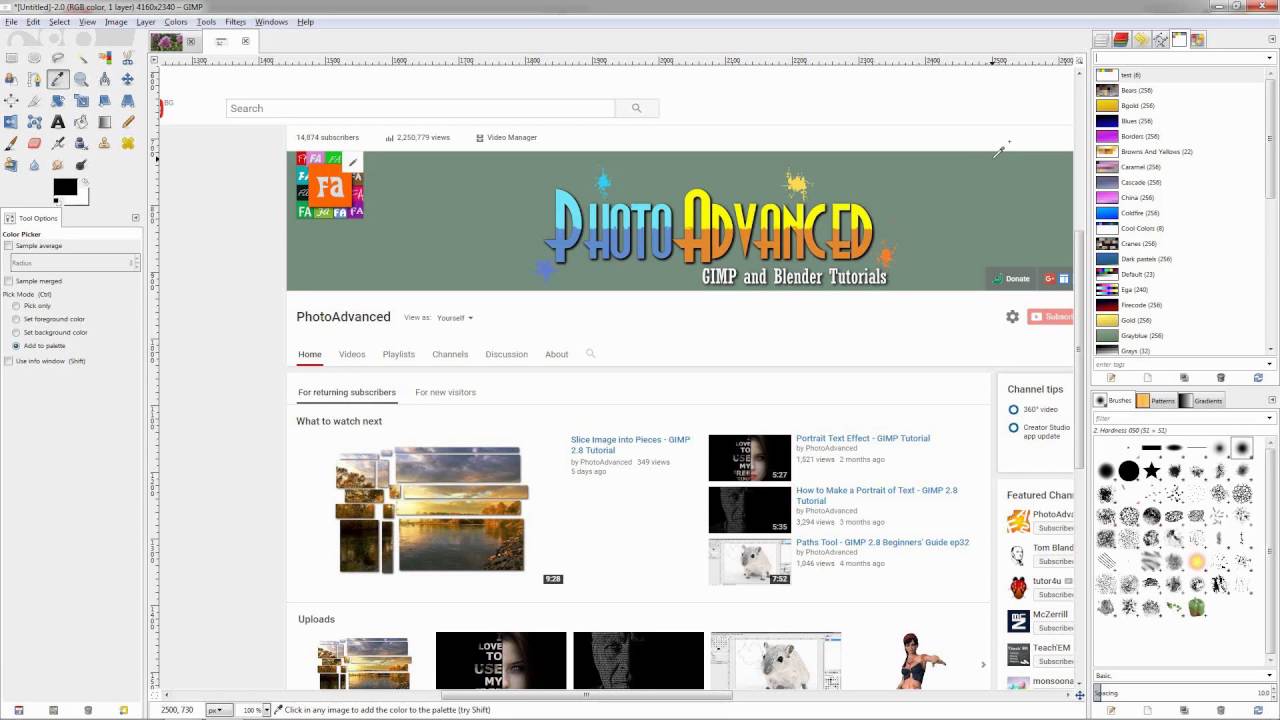
Task: Select the Smudge tool
Action: [58, 165]
